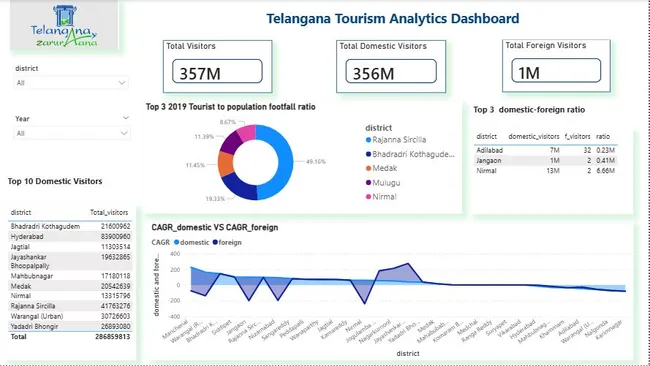Click Nirmal pink legend marker
Screen dimensions: 650x366
(368, 197)
